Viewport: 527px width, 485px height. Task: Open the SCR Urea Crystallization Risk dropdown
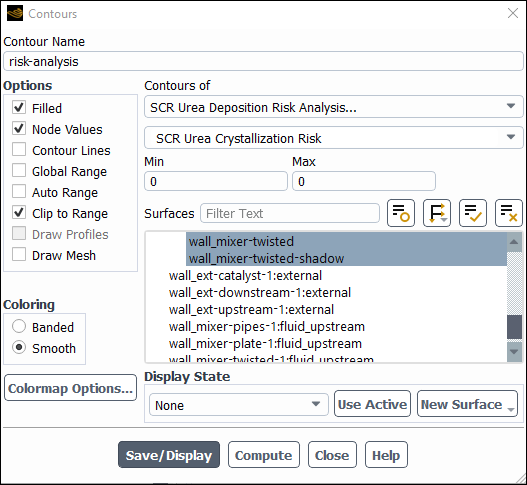333,138
